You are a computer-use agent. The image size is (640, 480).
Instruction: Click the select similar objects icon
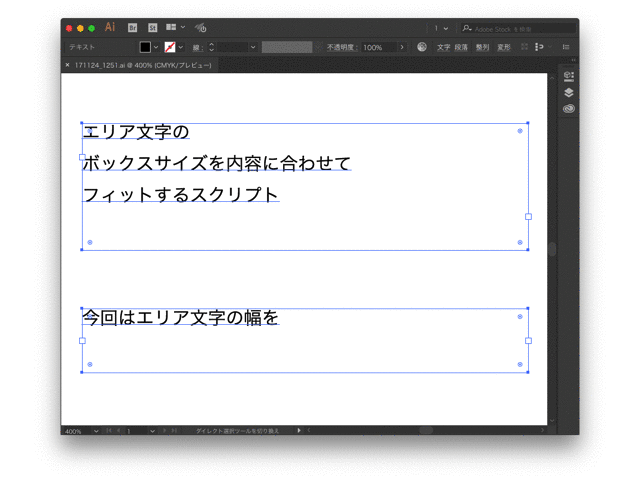[539, 47]
